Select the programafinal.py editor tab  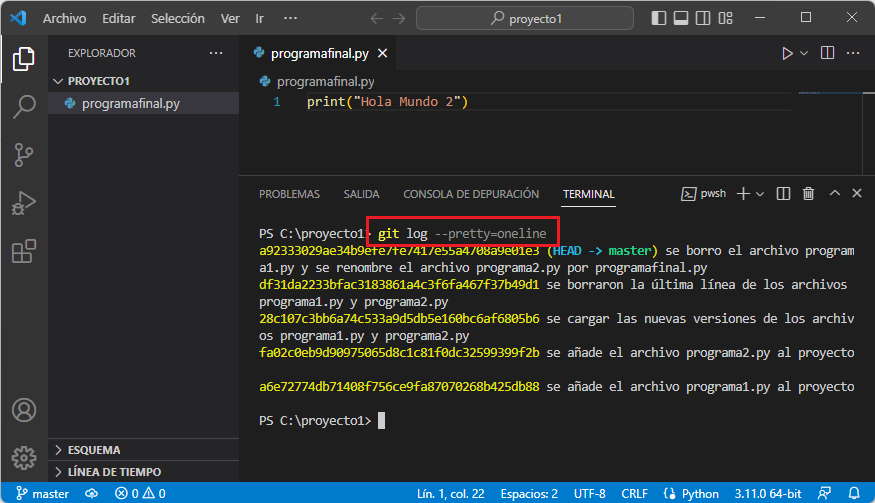(320, 53)
